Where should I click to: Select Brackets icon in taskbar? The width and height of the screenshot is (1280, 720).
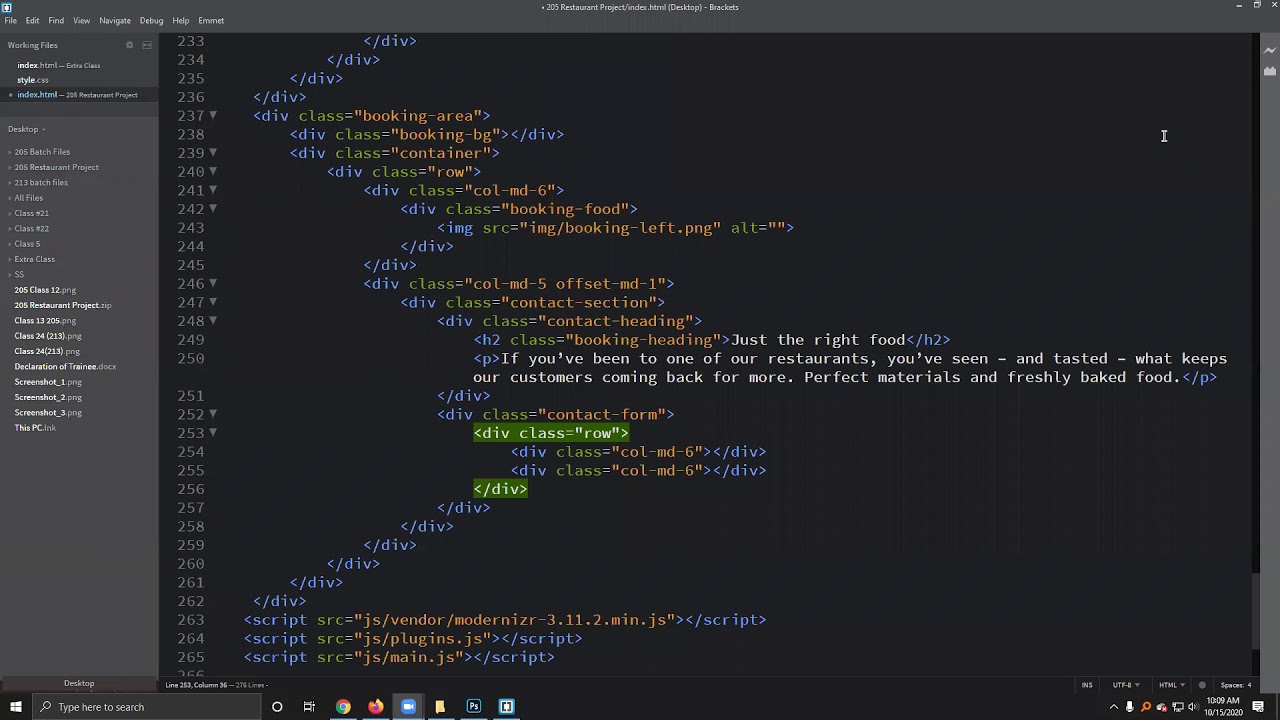(x=506, y=707)
